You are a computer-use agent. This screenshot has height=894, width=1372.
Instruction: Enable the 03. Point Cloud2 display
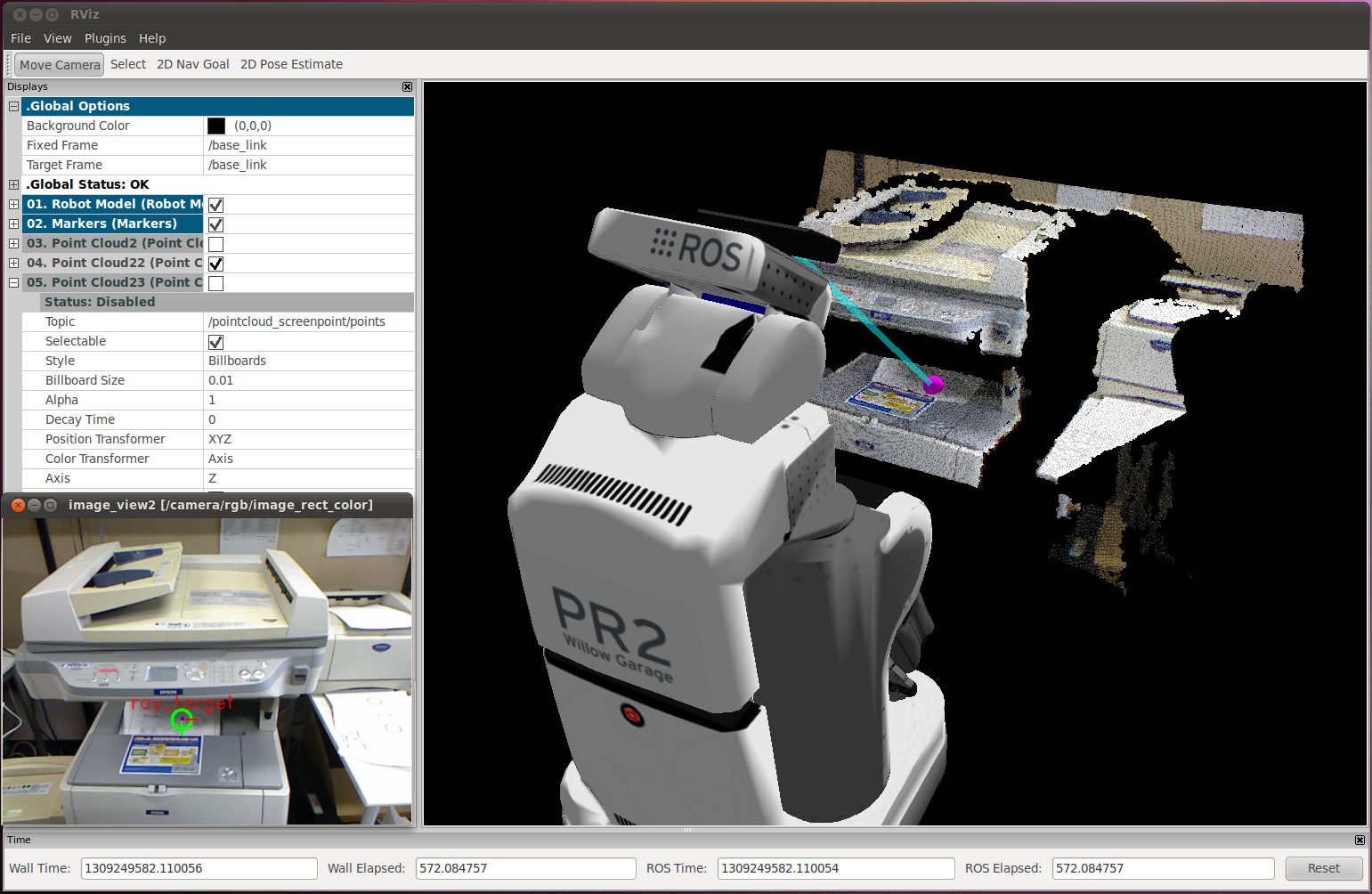click(215, 244)
